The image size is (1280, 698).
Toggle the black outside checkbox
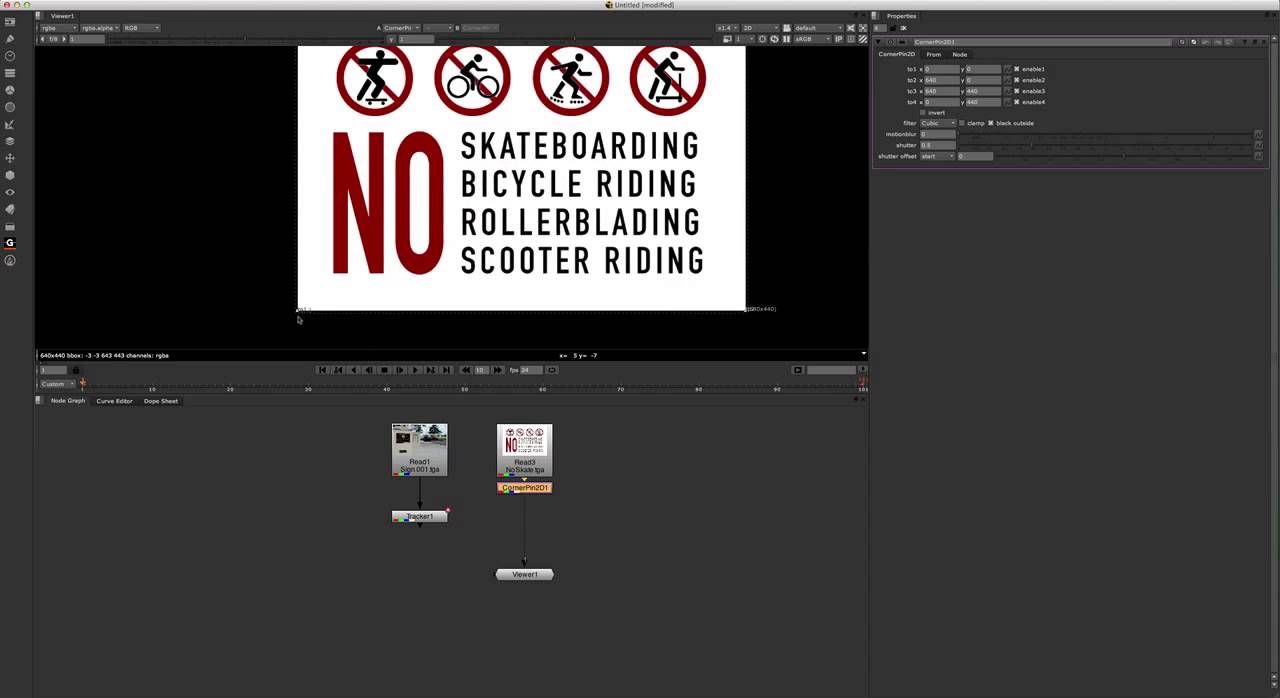(x=991, y=123)
